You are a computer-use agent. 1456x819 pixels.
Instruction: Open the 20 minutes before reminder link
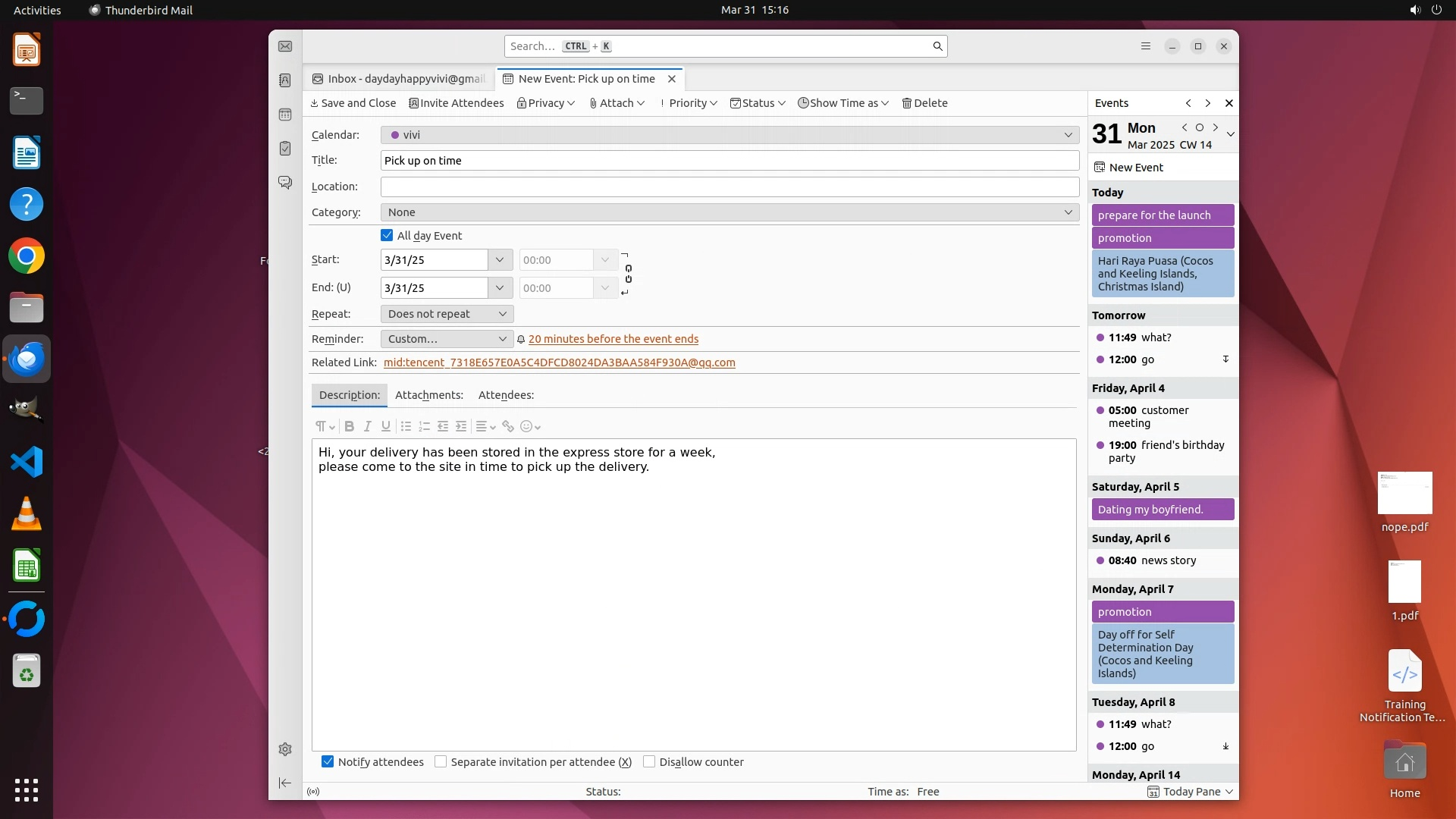613,339
